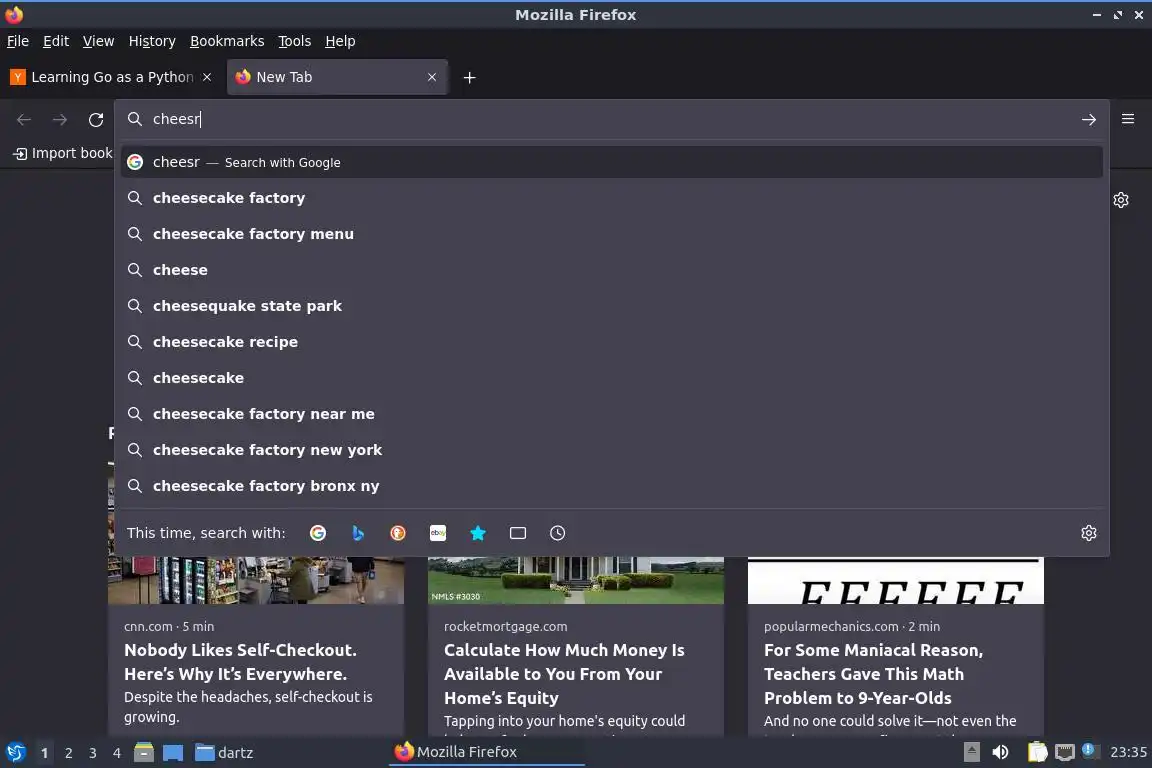Close the New Tab tab
The height and width of the screenshot is (768, 1152).
(432, 77)
